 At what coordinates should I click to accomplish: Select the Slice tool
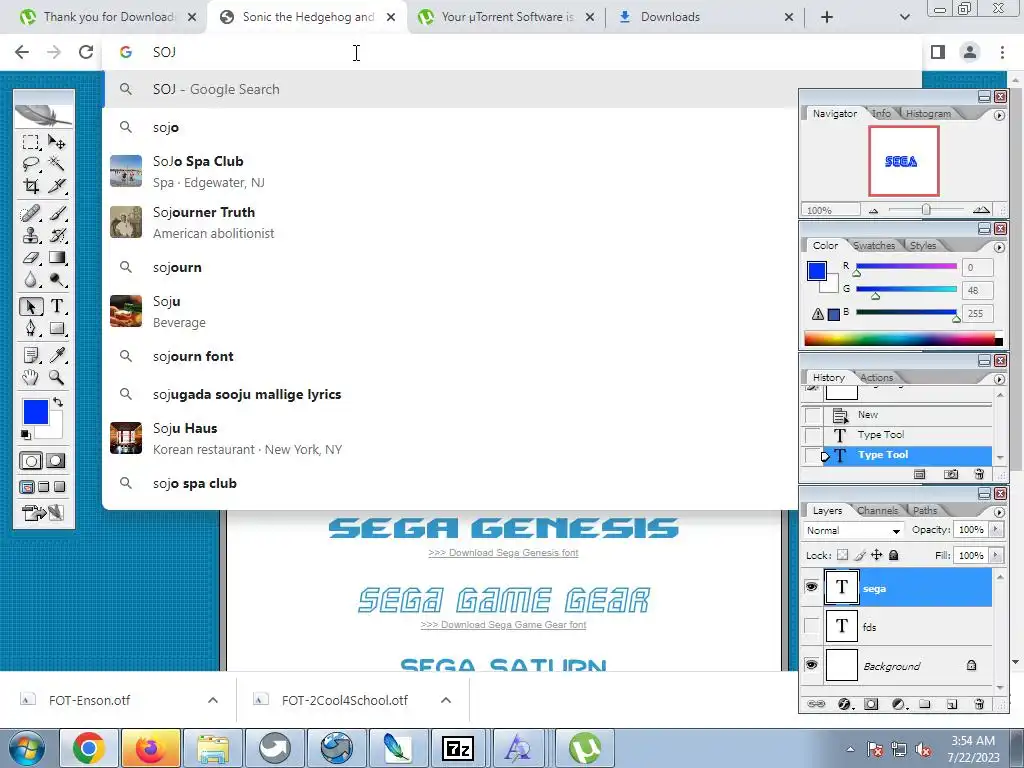tap(57, 186)
